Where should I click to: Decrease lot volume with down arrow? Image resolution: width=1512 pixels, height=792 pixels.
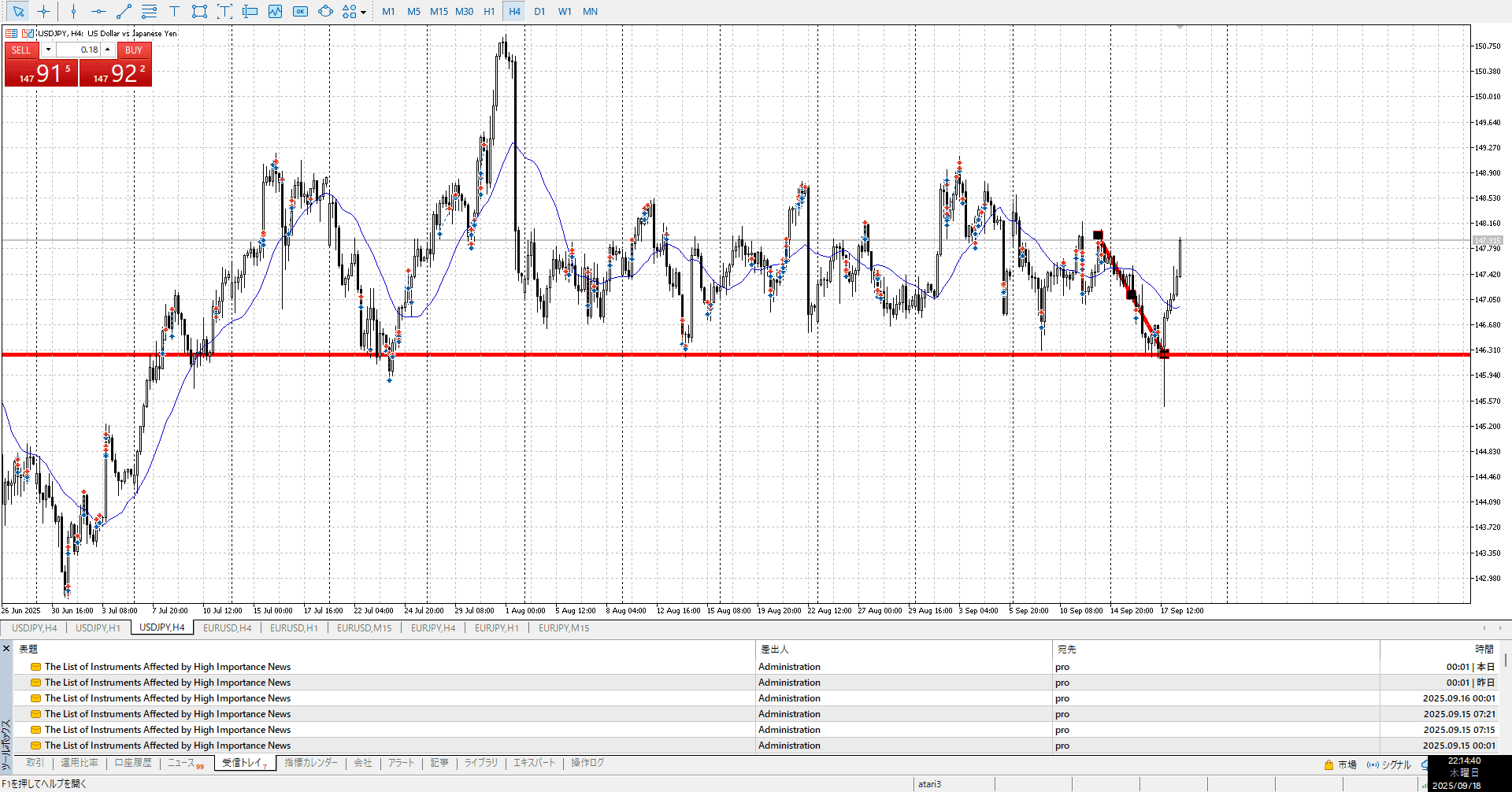tap(48, 50)
